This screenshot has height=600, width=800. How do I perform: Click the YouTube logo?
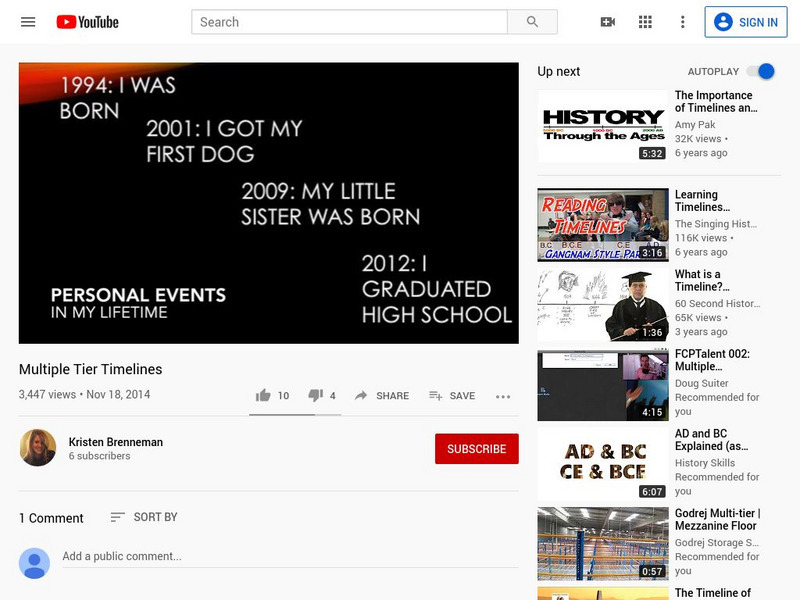[87, 22]
